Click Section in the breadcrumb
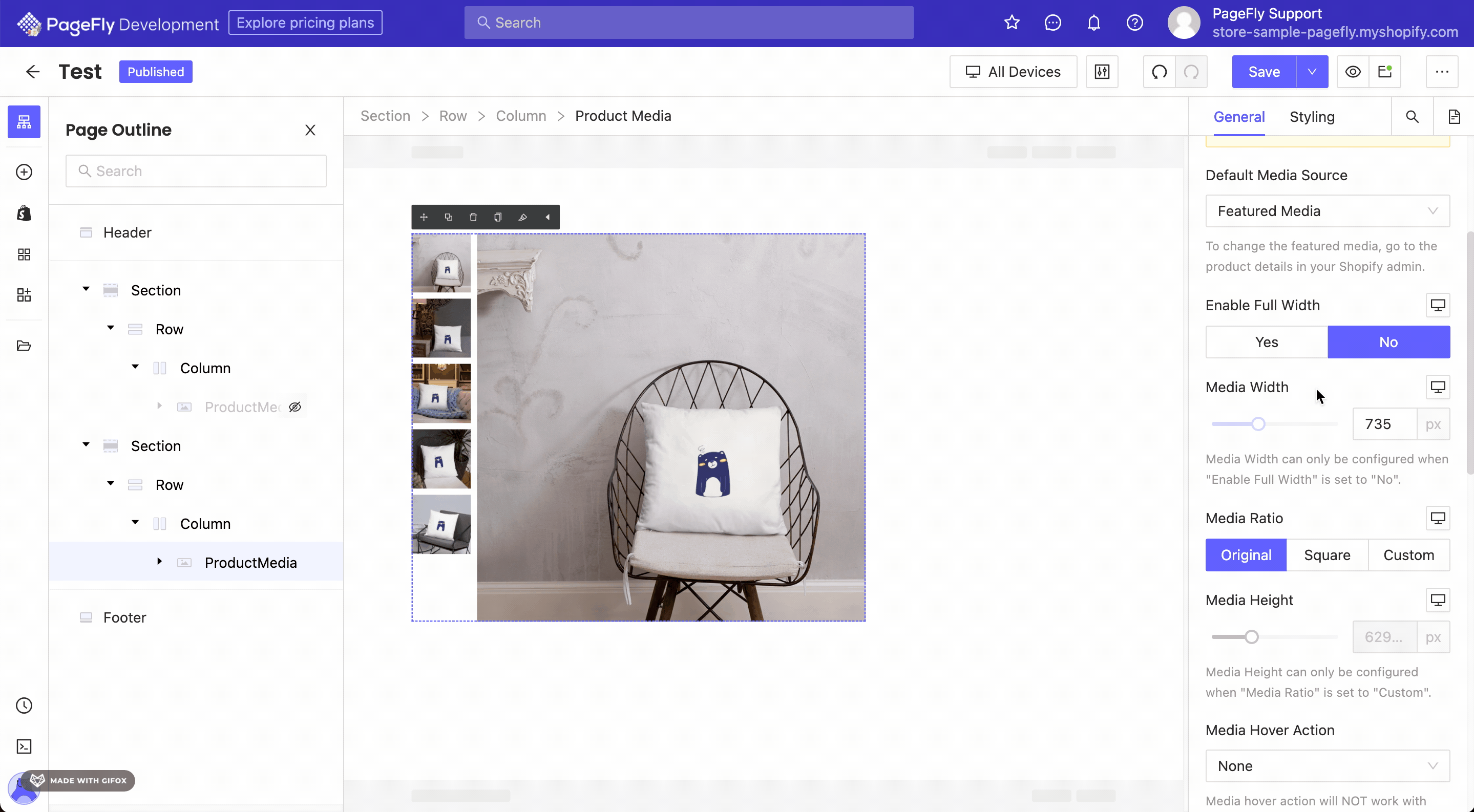 (385, 116)
